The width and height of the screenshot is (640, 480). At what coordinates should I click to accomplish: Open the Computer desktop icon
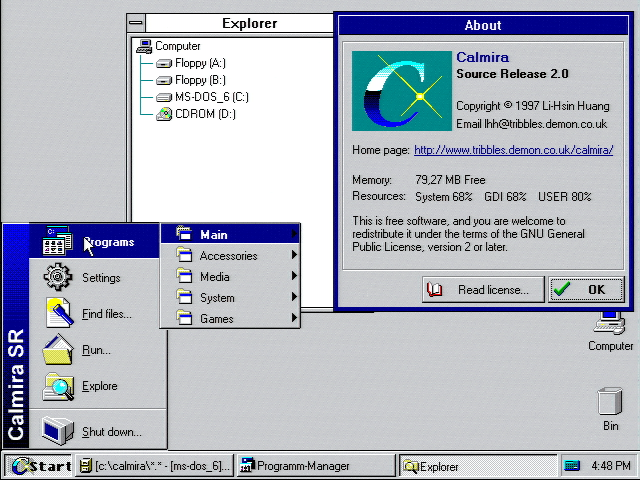pos(609,323)
